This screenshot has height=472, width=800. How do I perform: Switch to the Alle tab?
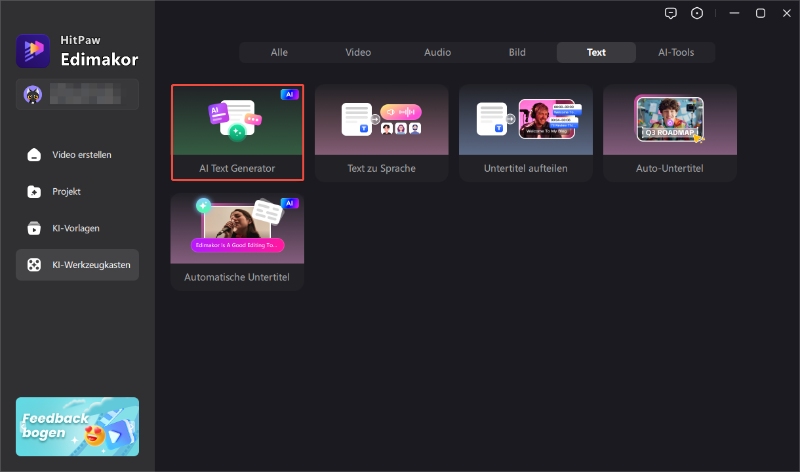pos(279,52)
